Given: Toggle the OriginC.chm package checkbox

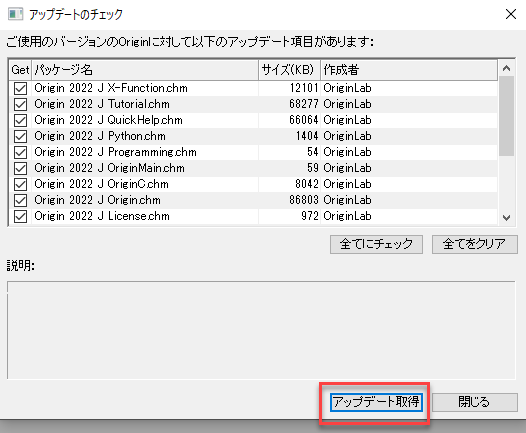Looking at the screenshot, I should coord(20,184).
